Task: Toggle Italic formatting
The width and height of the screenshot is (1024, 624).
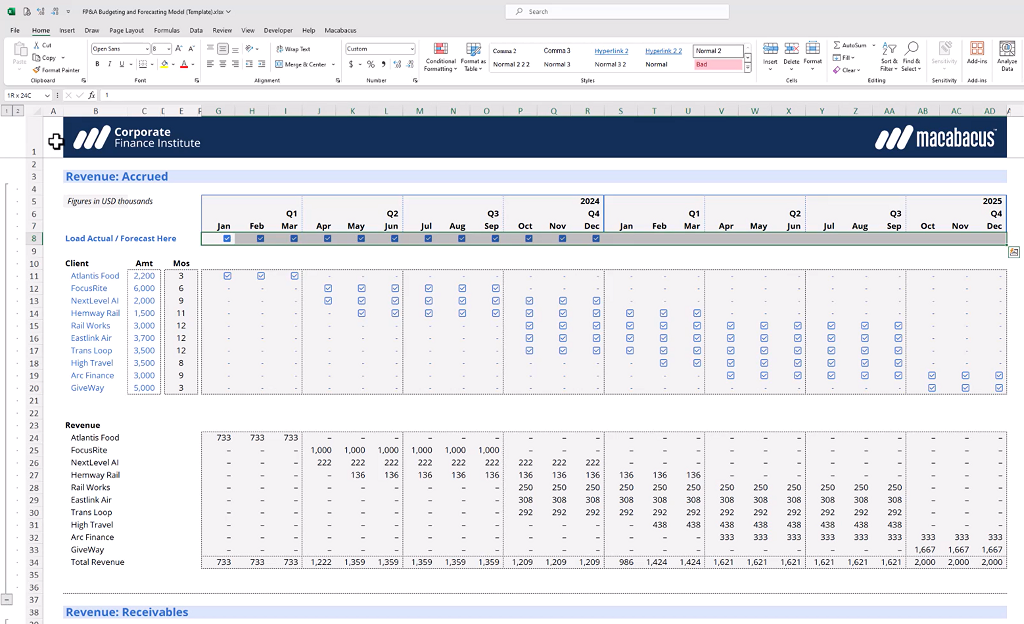Action: (110, 64)
